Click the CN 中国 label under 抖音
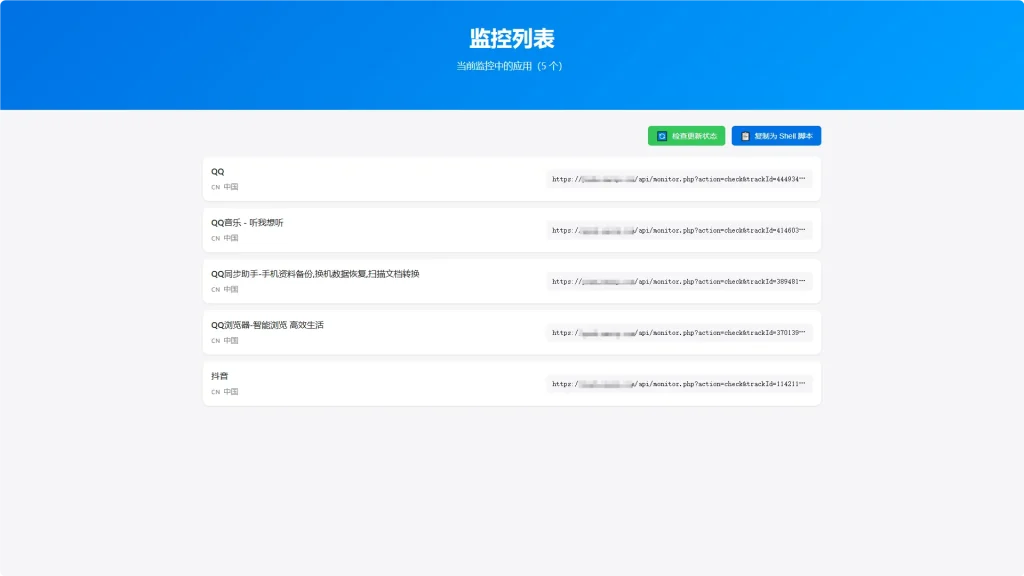Viewport: 1024px width, 576px height. click(x=225, y=392)
